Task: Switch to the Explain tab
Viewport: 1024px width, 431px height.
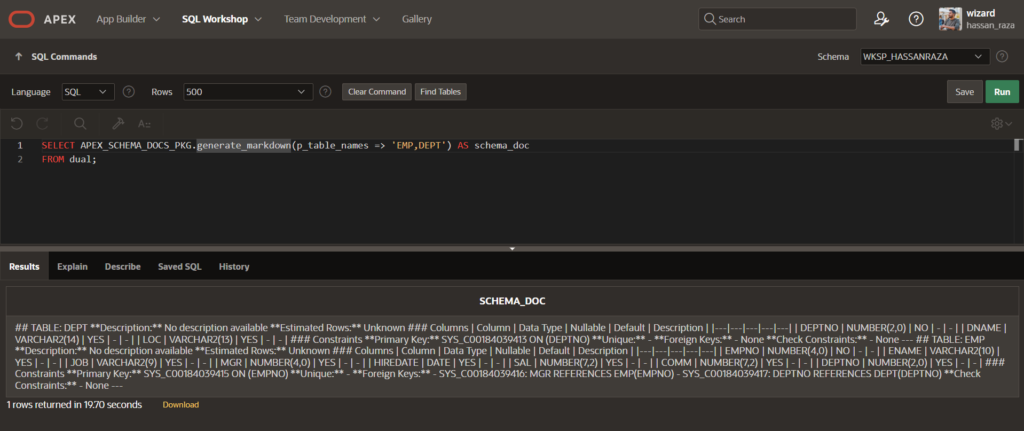Action: coord(73,267)
